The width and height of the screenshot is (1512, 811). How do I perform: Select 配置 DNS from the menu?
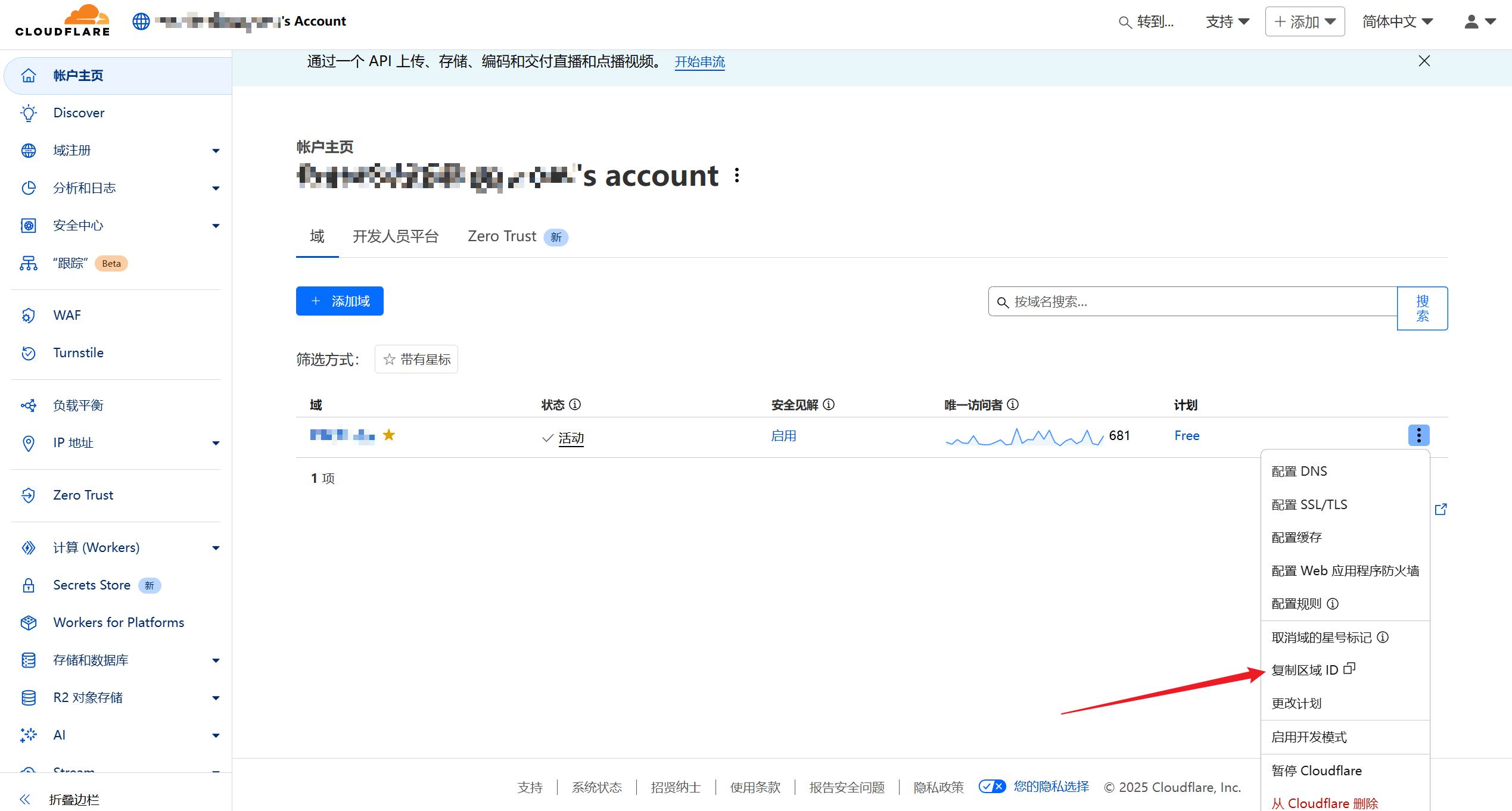1345,472
